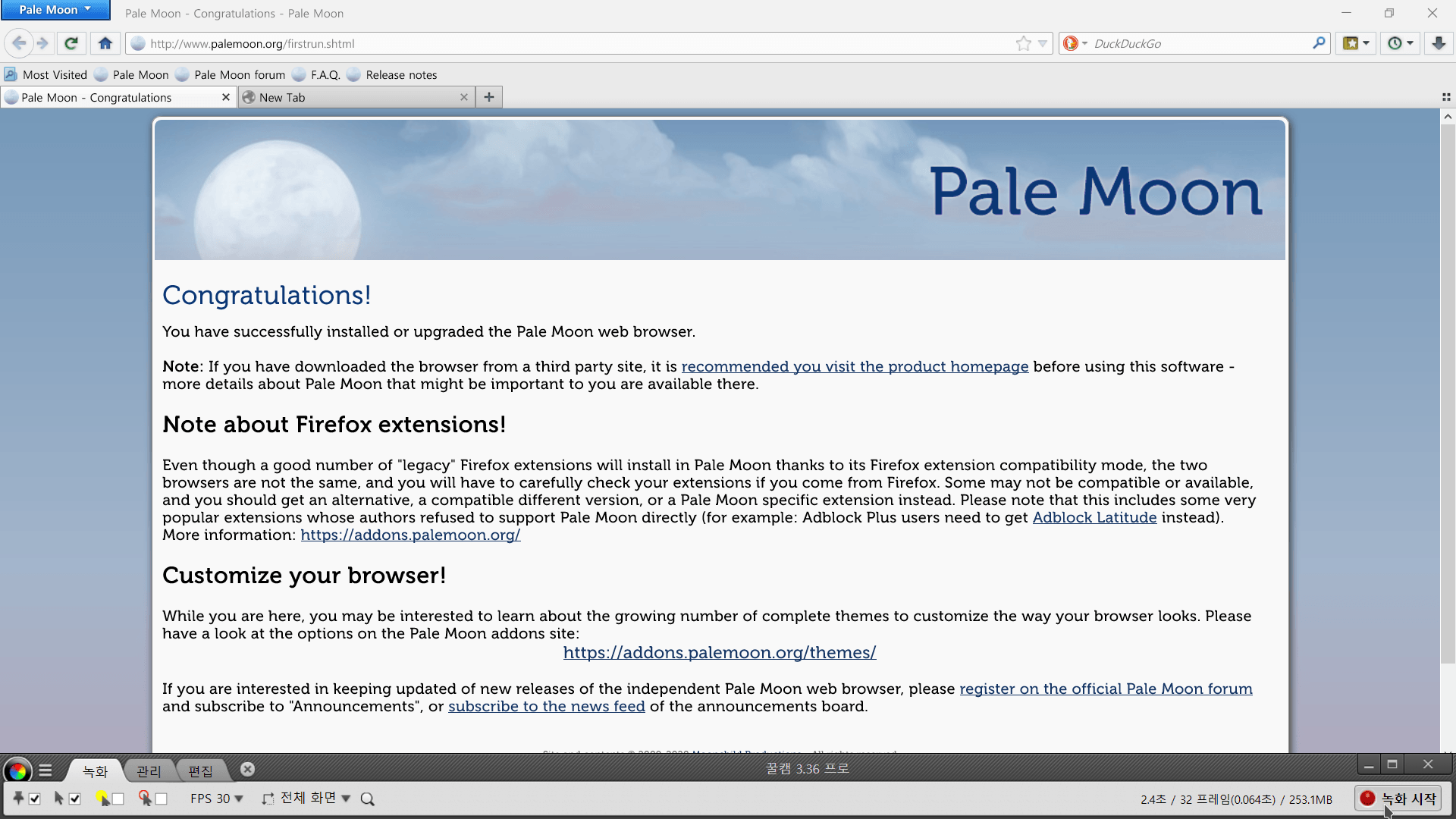Bookmark this page with the star icon
Screen dimensions: 1456x819
coord(1023,43)
